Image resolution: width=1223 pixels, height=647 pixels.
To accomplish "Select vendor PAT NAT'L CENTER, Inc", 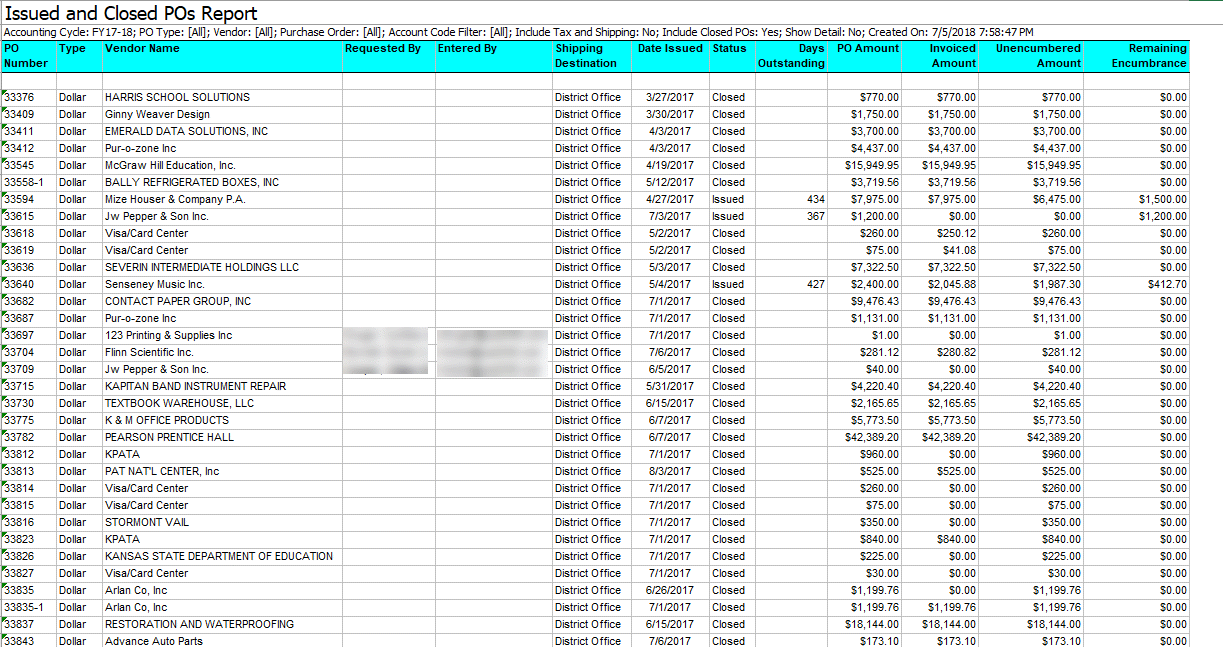I will point(162,472).
